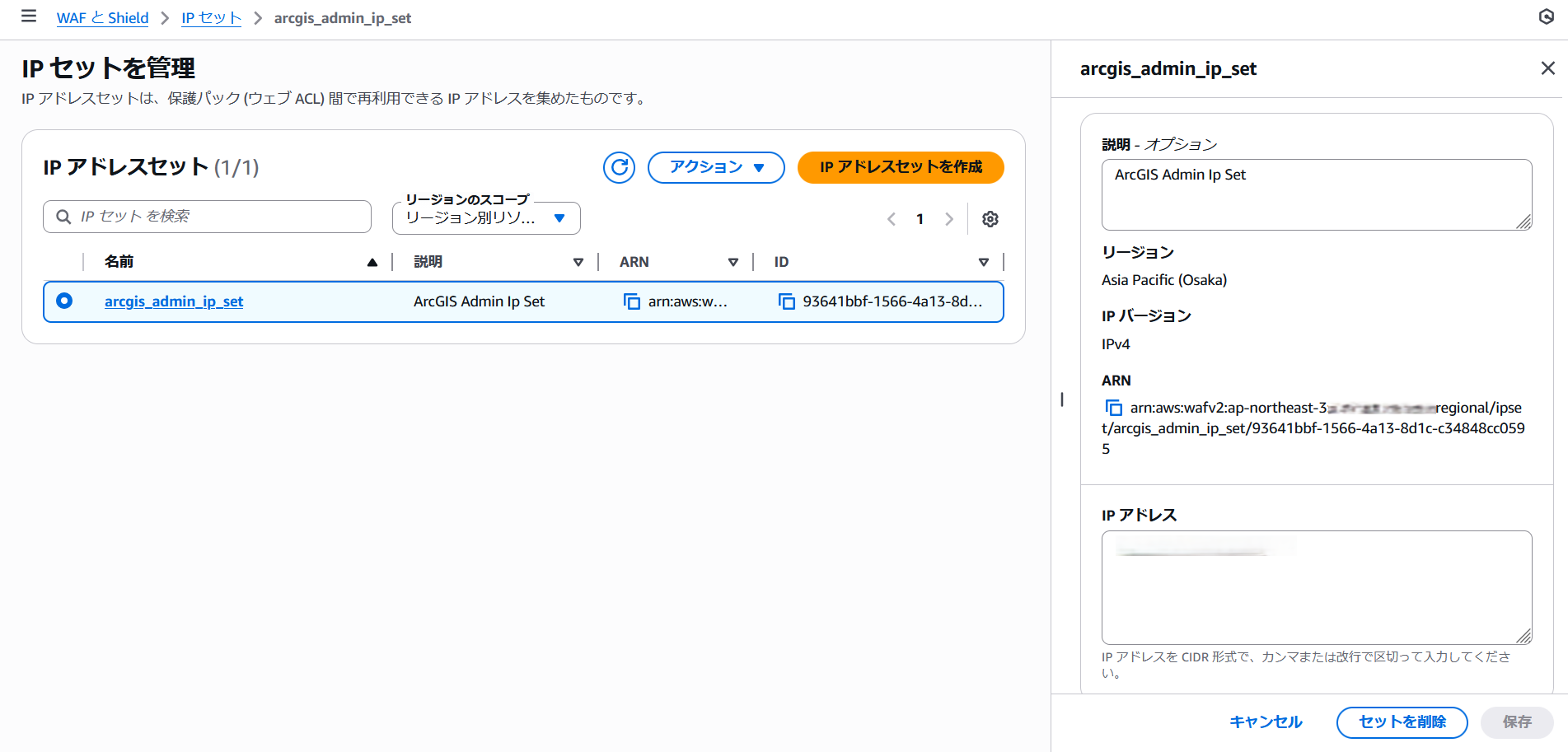1568x752 pixels.
Task: Copy the ARN in table row
Action: (632, 301)
